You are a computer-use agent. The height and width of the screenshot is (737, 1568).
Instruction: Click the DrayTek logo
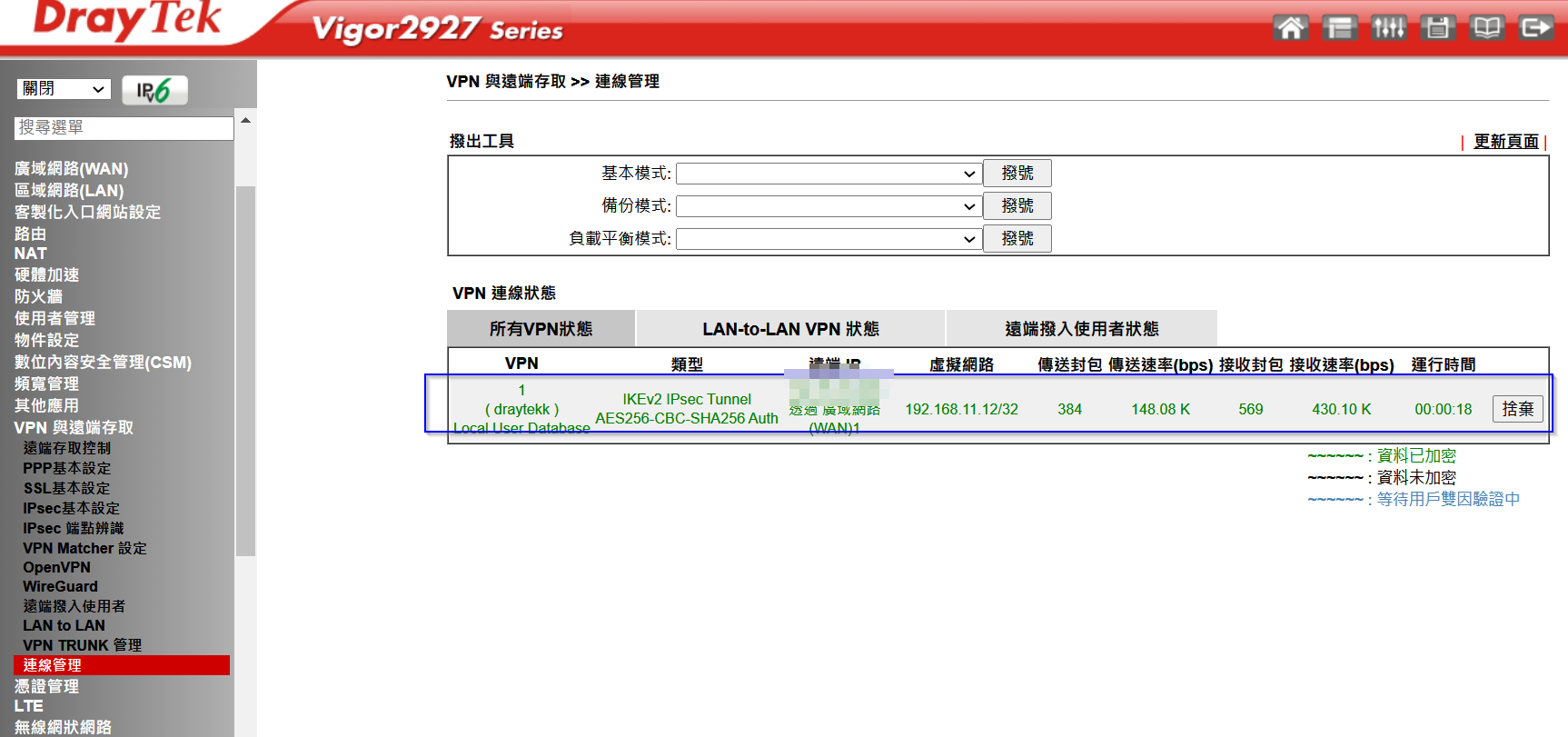[x=127, y=20]
